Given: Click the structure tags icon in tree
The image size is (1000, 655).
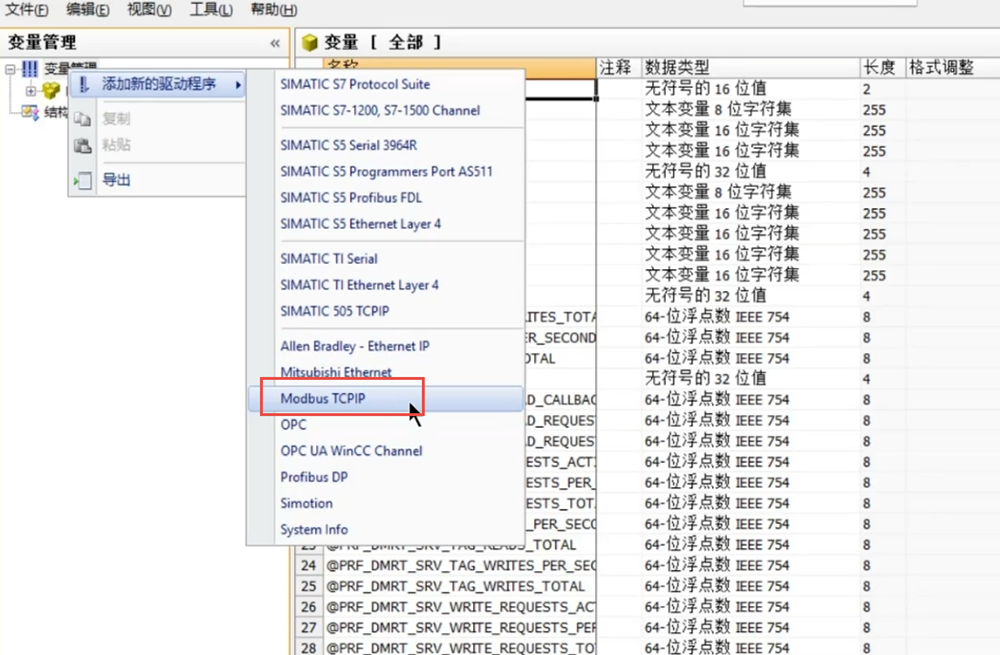Looking at the screenshot, I should tap(29, 111).
